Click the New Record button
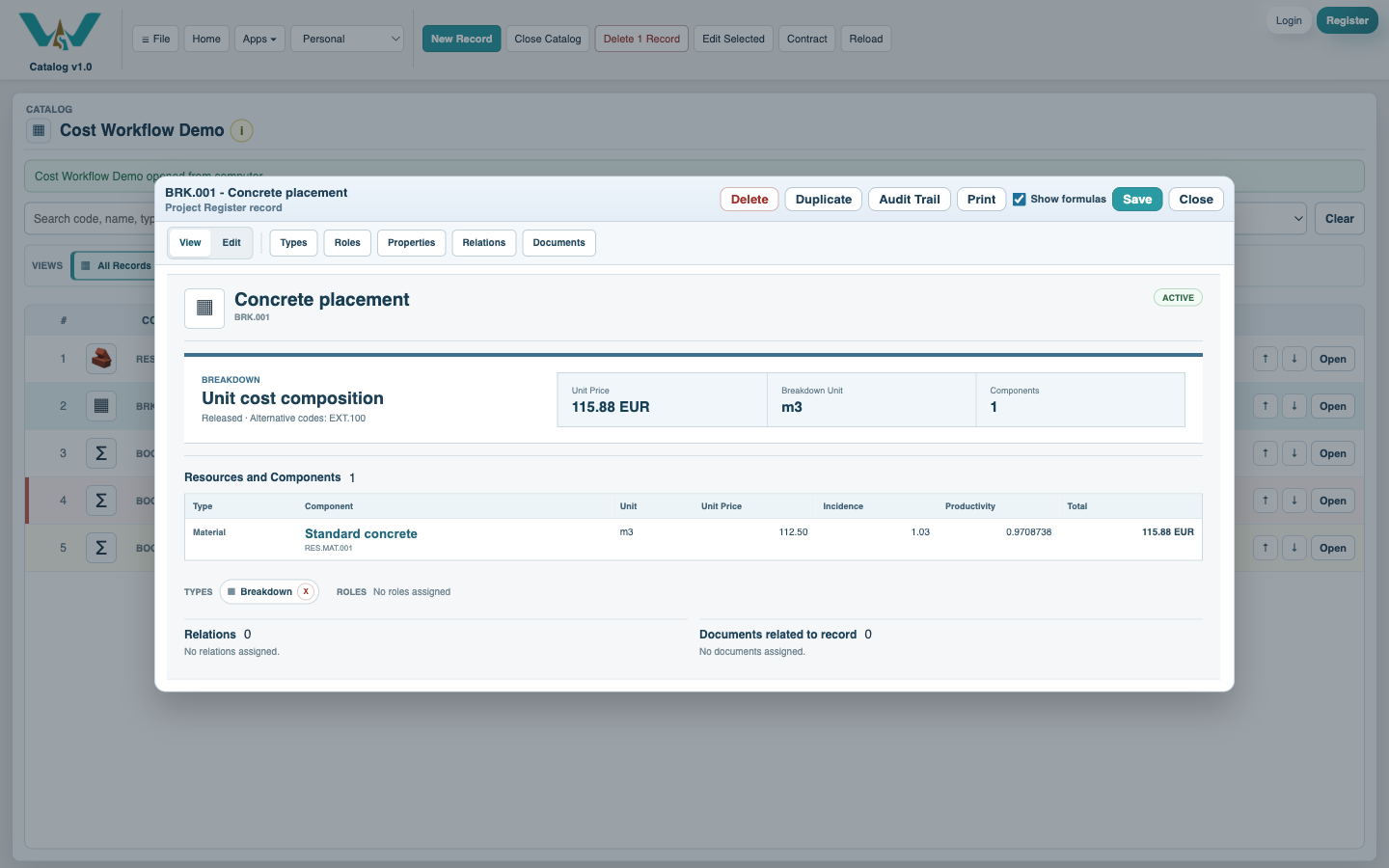The width and height of the screenshot is (1389, 868). (x=462, y=39)
